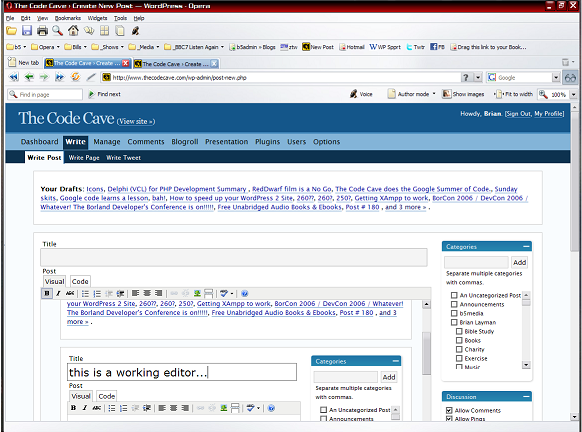The height and width of the screenshot is (432, 582).
Task: Click the empty outer Title input field
Action: coord(234,257)
